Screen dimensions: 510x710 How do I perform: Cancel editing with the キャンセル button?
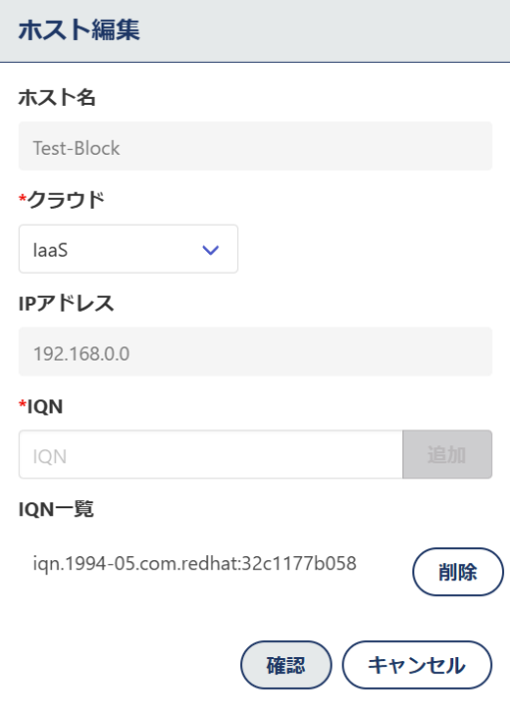click(417, 665)
